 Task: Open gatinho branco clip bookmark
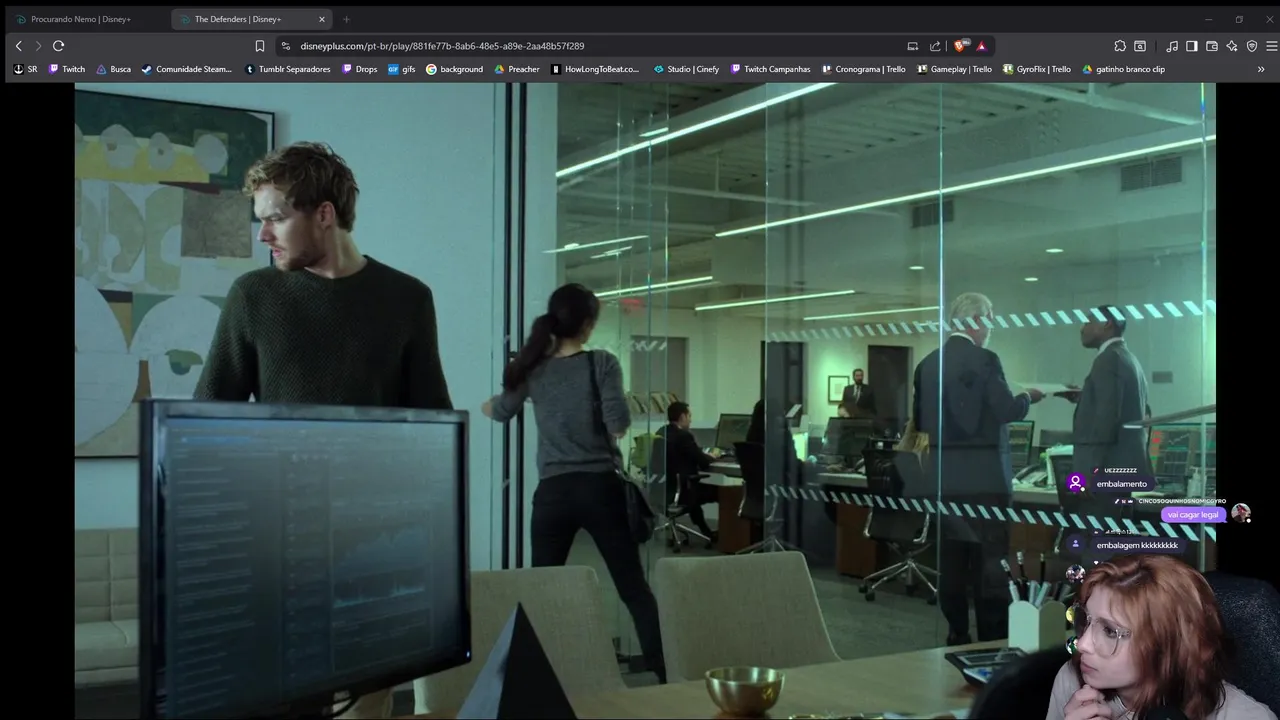[x=1123, y=69]
